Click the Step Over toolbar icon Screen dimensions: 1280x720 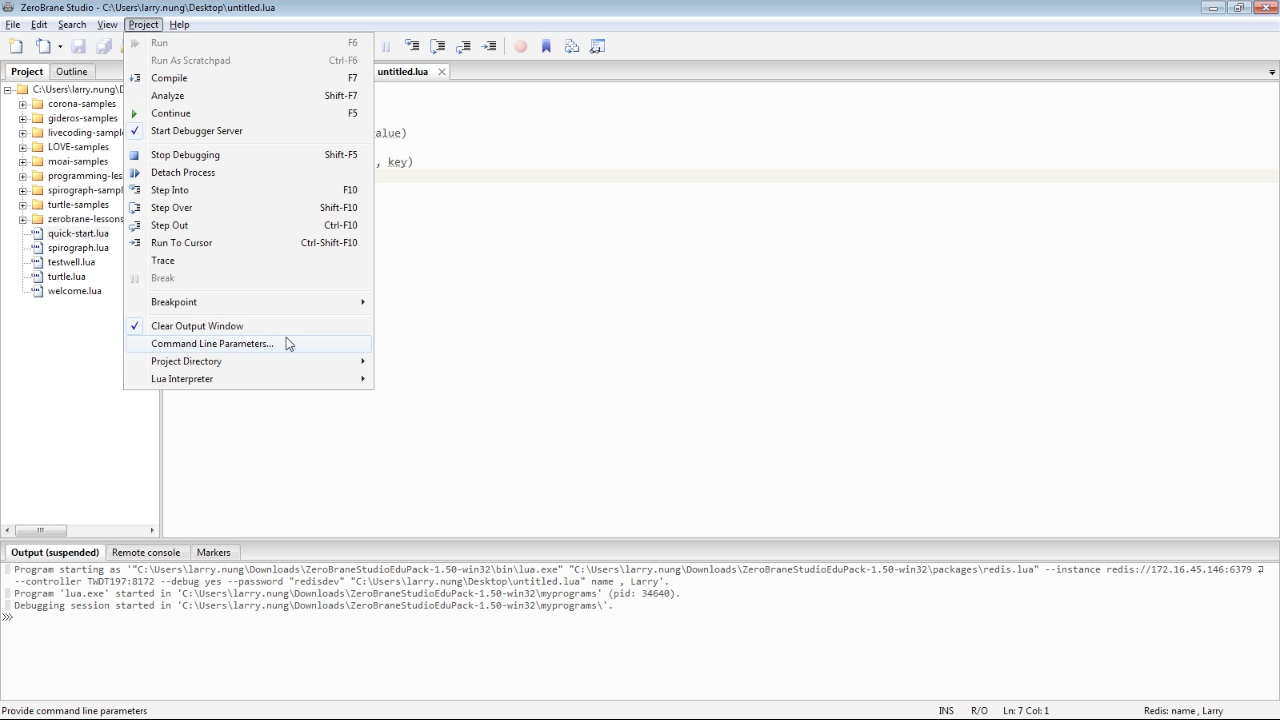point(438,46)
